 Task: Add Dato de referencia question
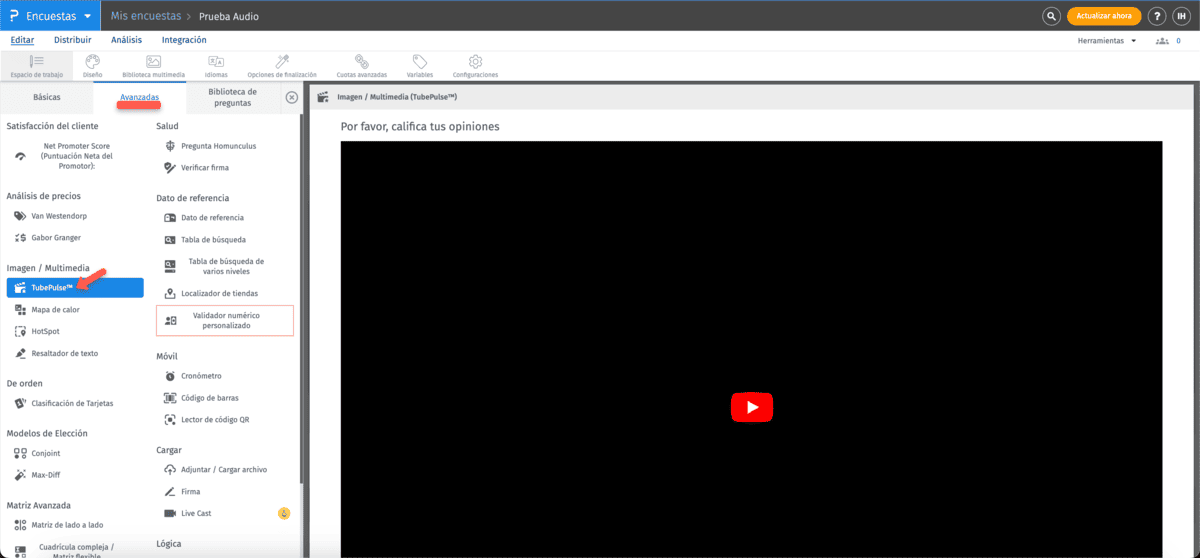click(x=212, y=218)
